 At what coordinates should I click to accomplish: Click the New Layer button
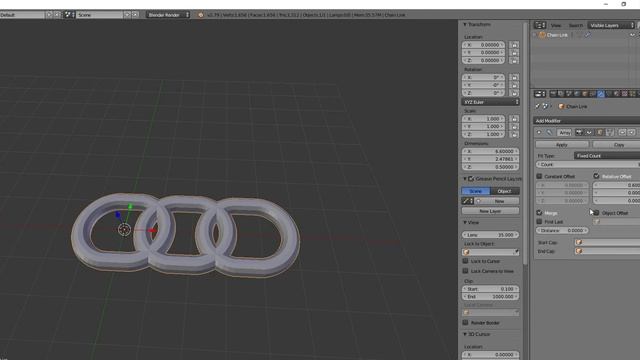[491, 211]
